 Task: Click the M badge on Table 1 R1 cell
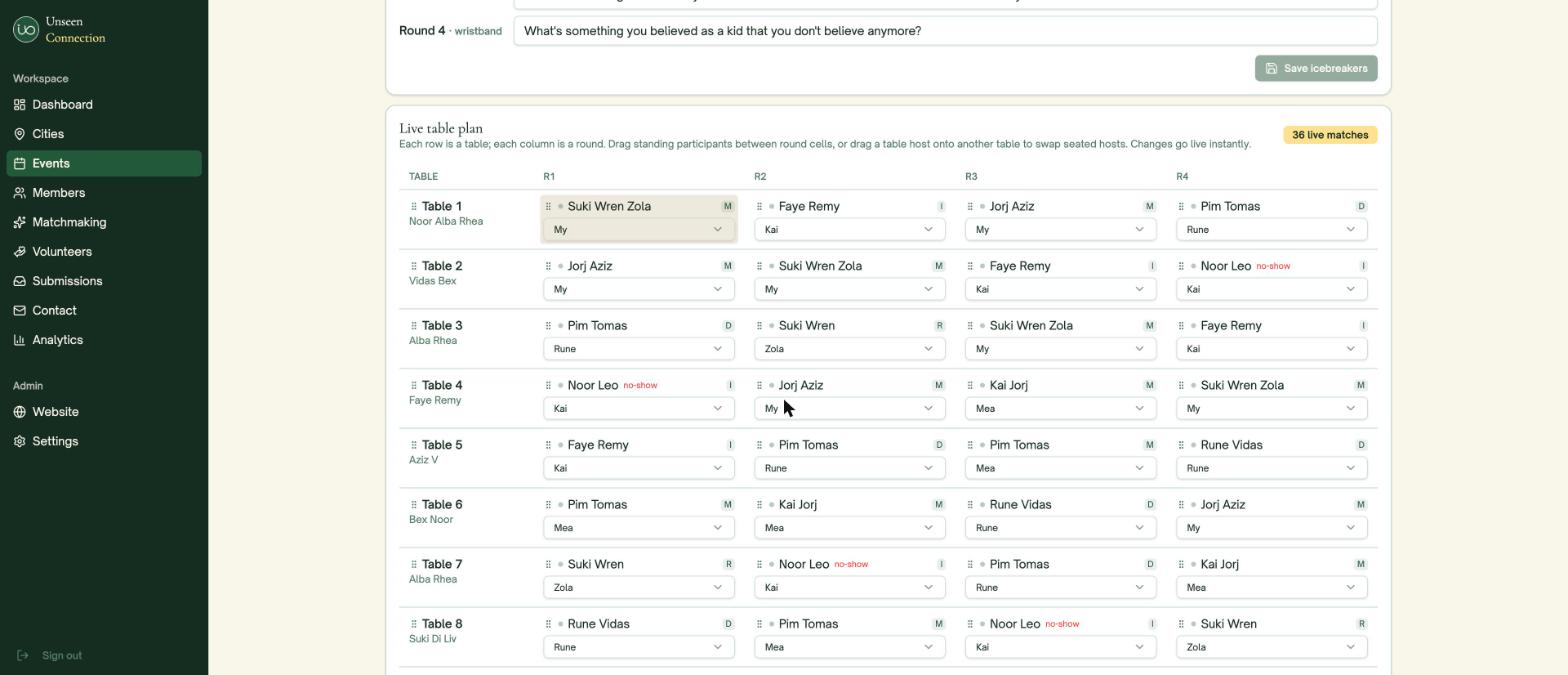pos(728,207)
